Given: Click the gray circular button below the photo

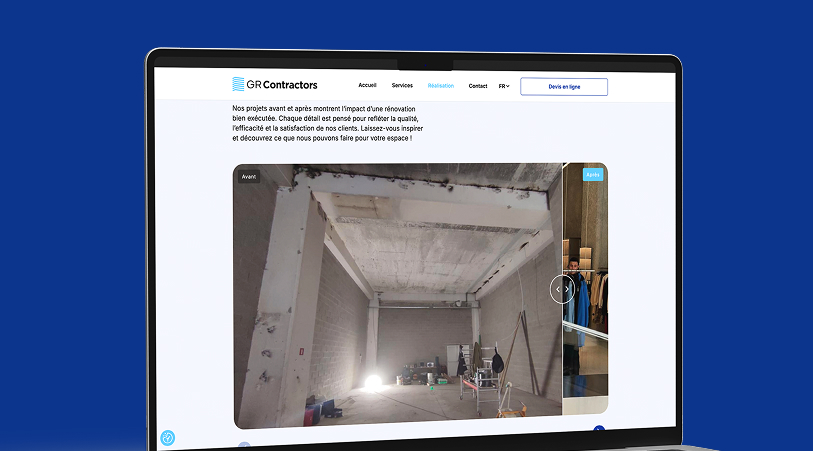Looking at the screenshot, I should [x=244, y=447].
